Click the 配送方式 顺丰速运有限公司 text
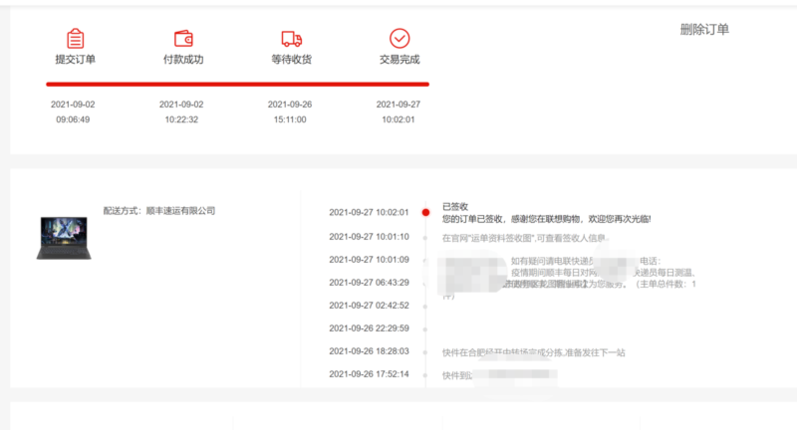 click(x=159, y=211)
